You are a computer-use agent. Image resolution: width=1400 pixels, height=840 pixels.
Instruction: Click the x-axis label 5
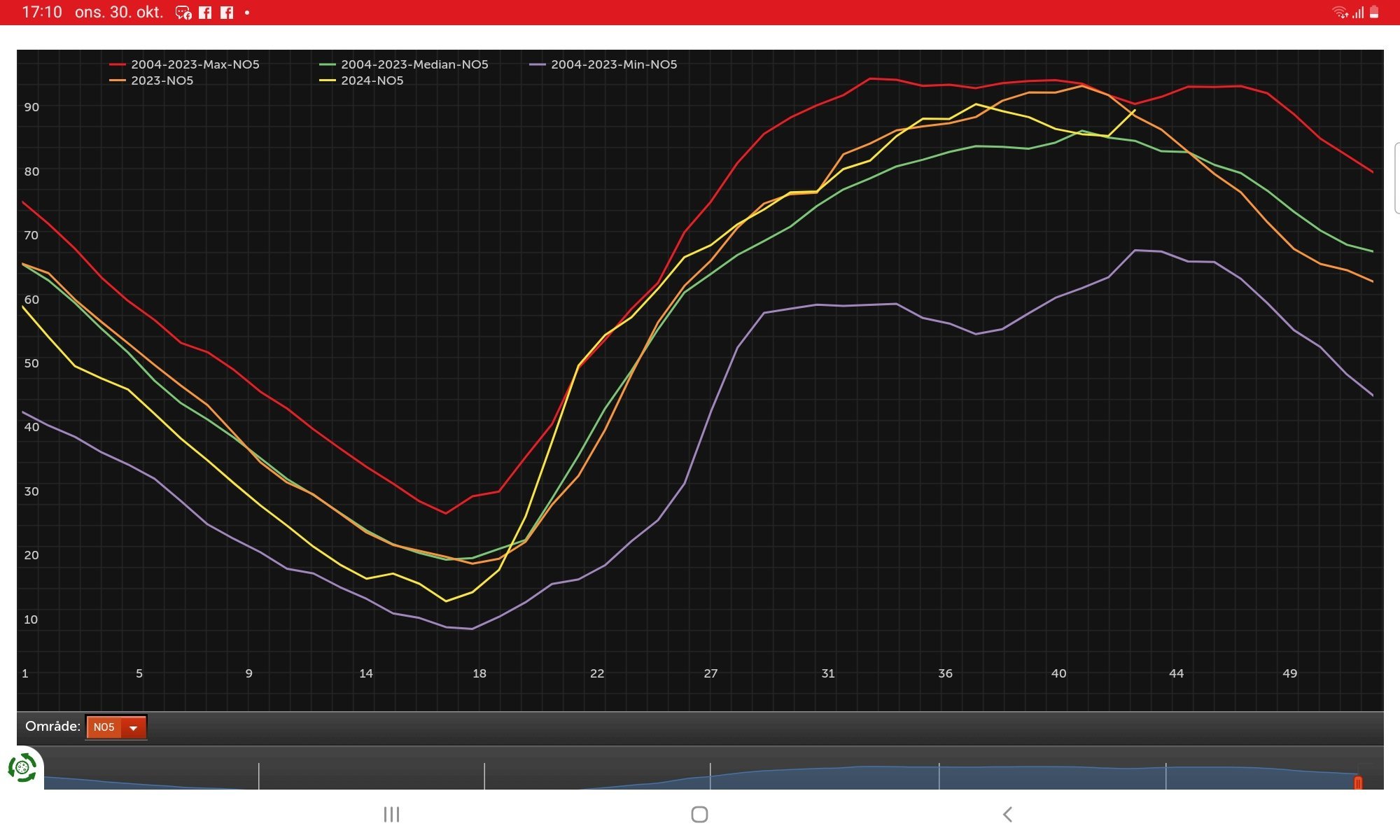[x=139, y=673]
